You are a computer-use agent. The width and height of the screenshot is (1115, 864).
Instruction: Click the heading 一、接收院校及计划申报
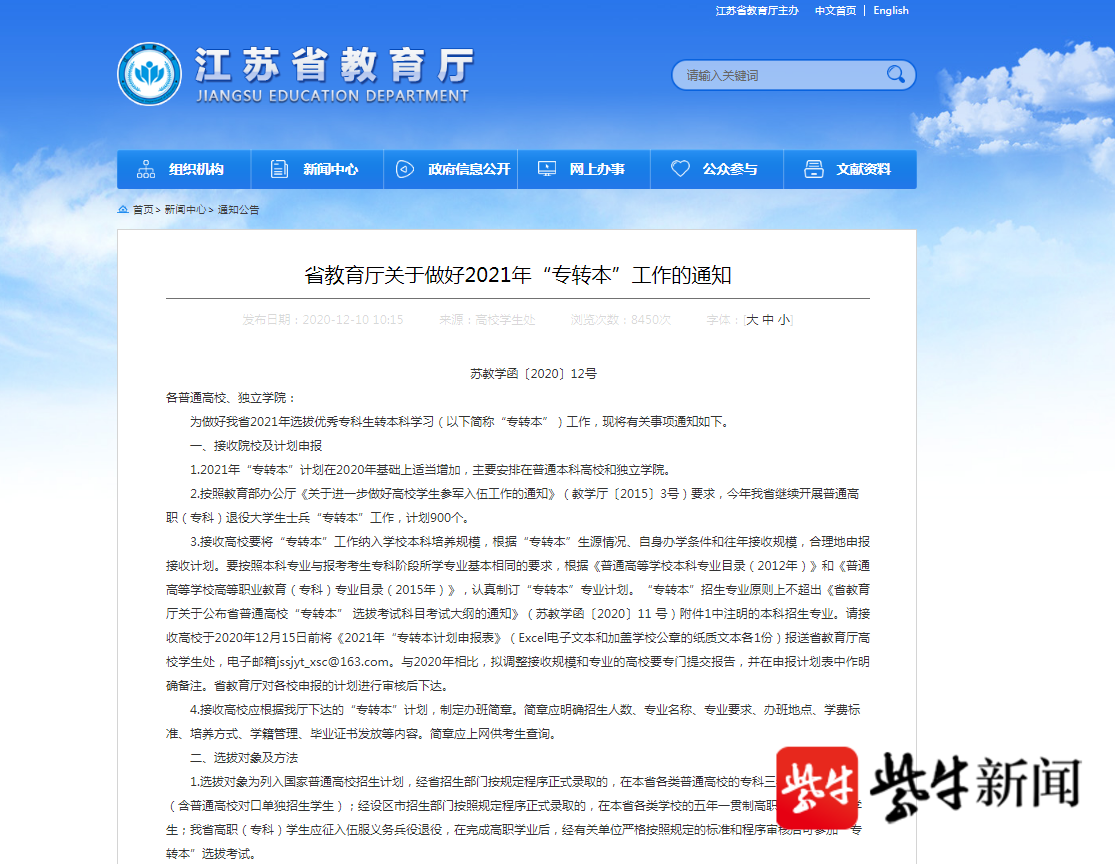pyautogui.click(x=256, y=446)
